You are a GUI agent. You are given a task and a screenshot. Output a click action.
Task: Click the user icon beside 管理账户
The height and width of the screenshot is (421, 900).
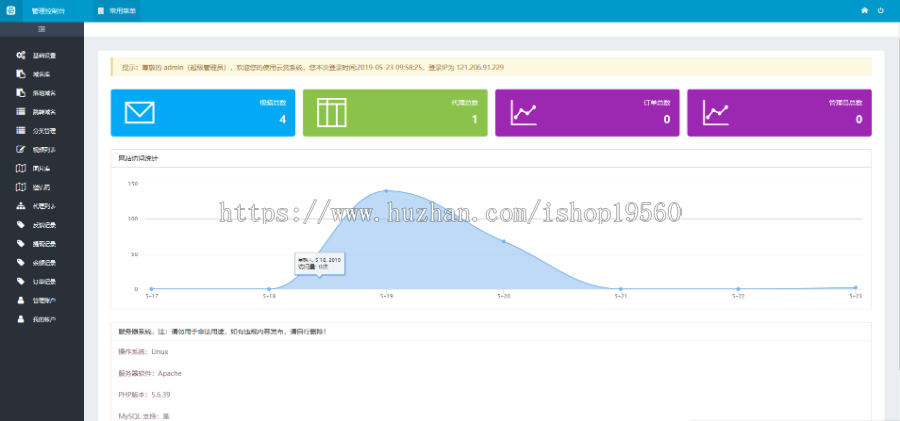pos(21,300)
